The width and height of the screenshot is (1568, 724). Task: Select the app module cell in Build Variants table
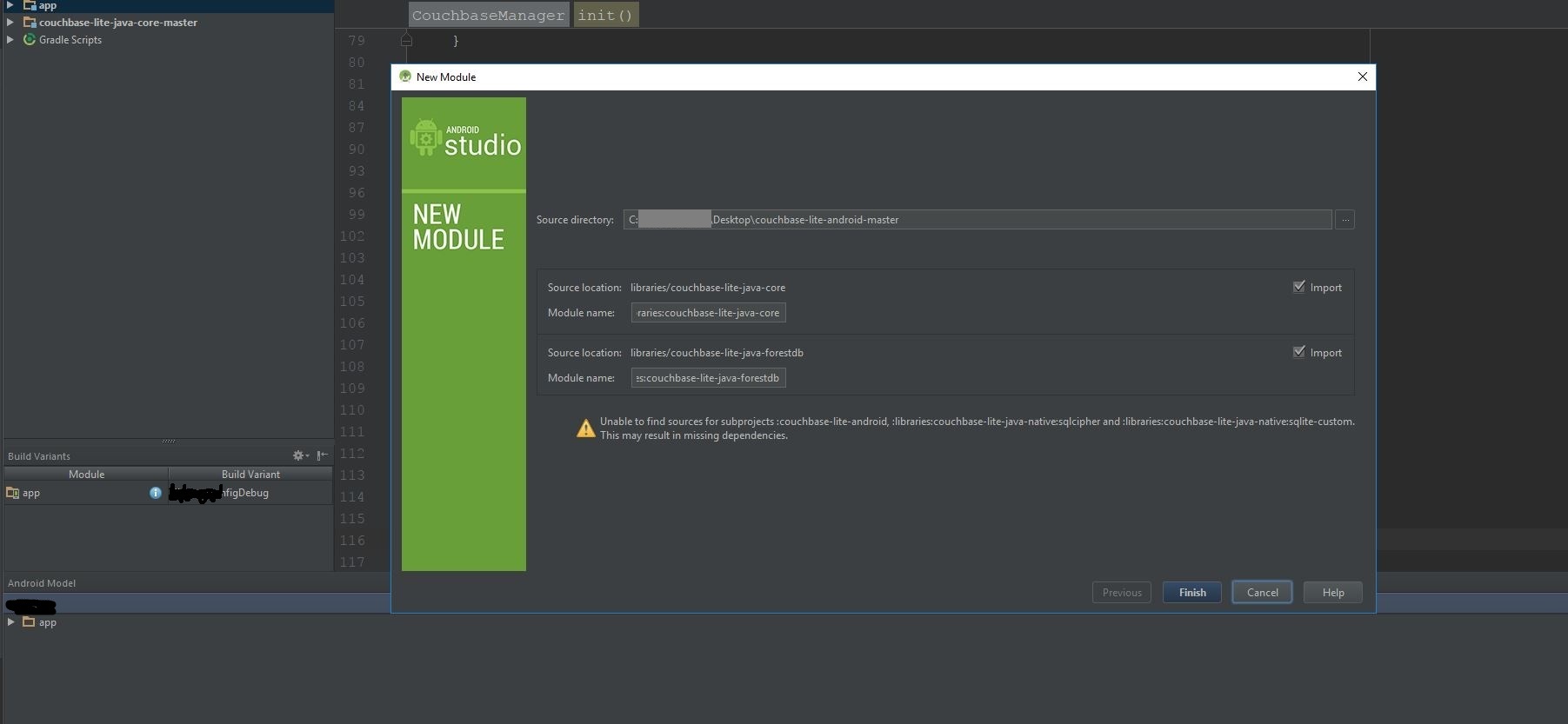point(85,493)
